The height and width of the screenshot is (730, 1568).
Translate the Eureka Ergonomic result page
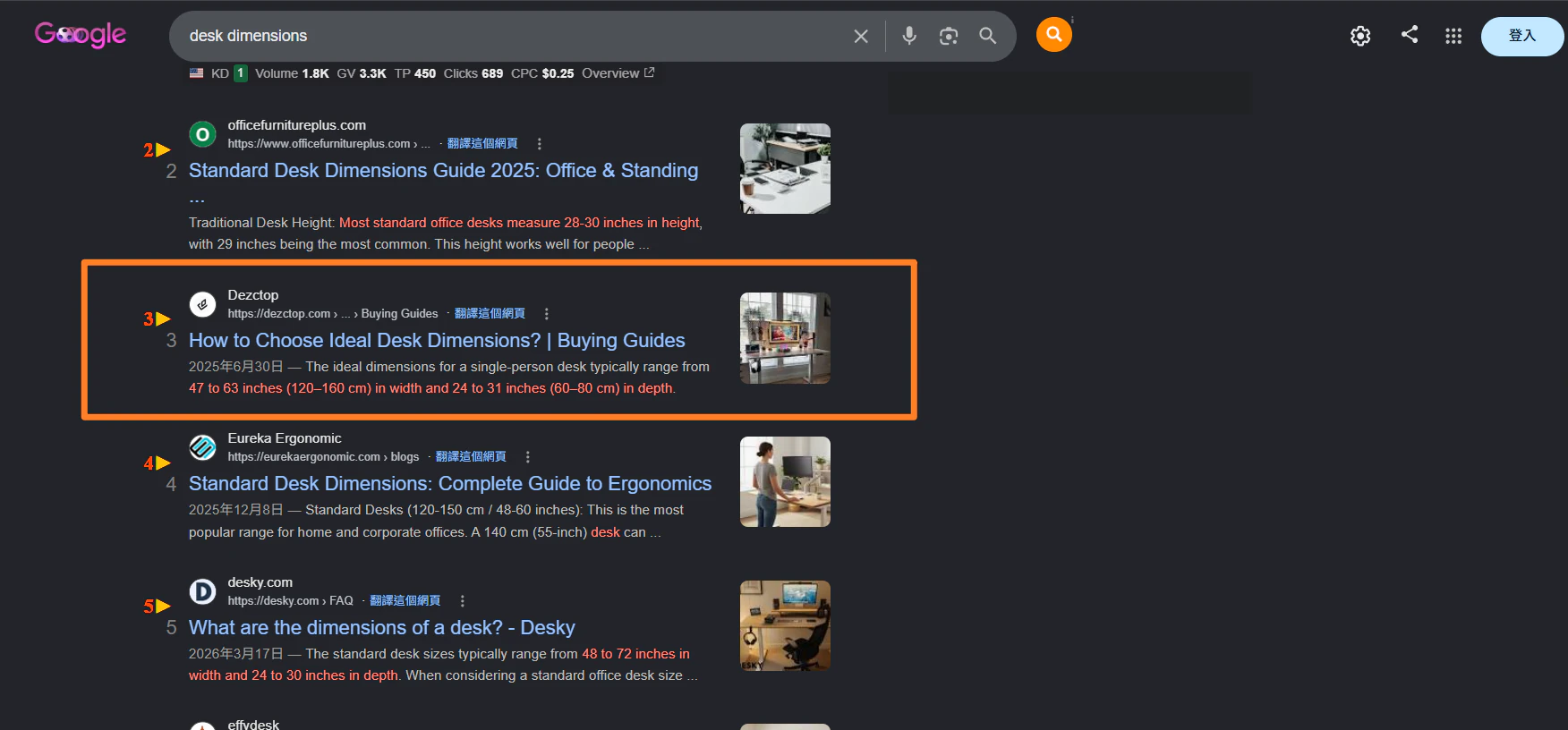point(471,456)
